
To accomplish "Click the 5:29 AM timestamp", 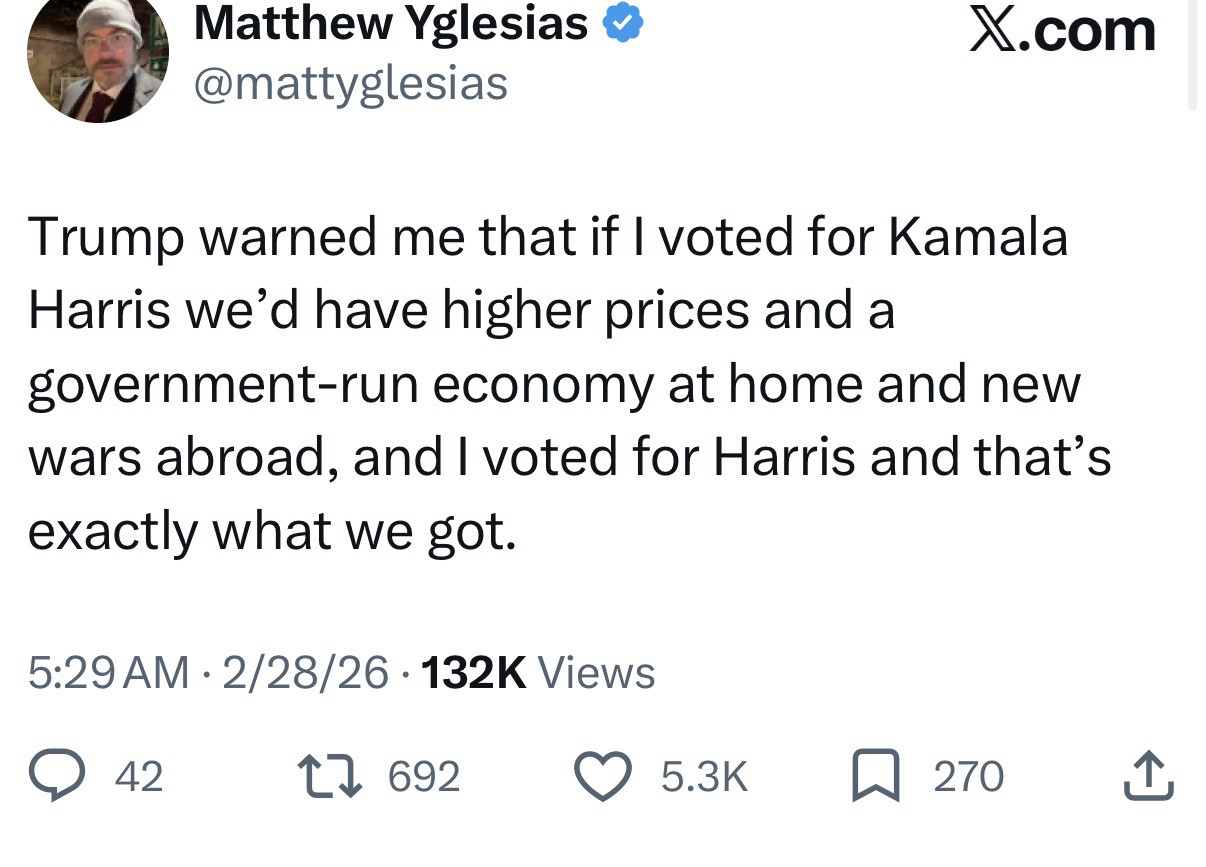I will click(107, 672).
